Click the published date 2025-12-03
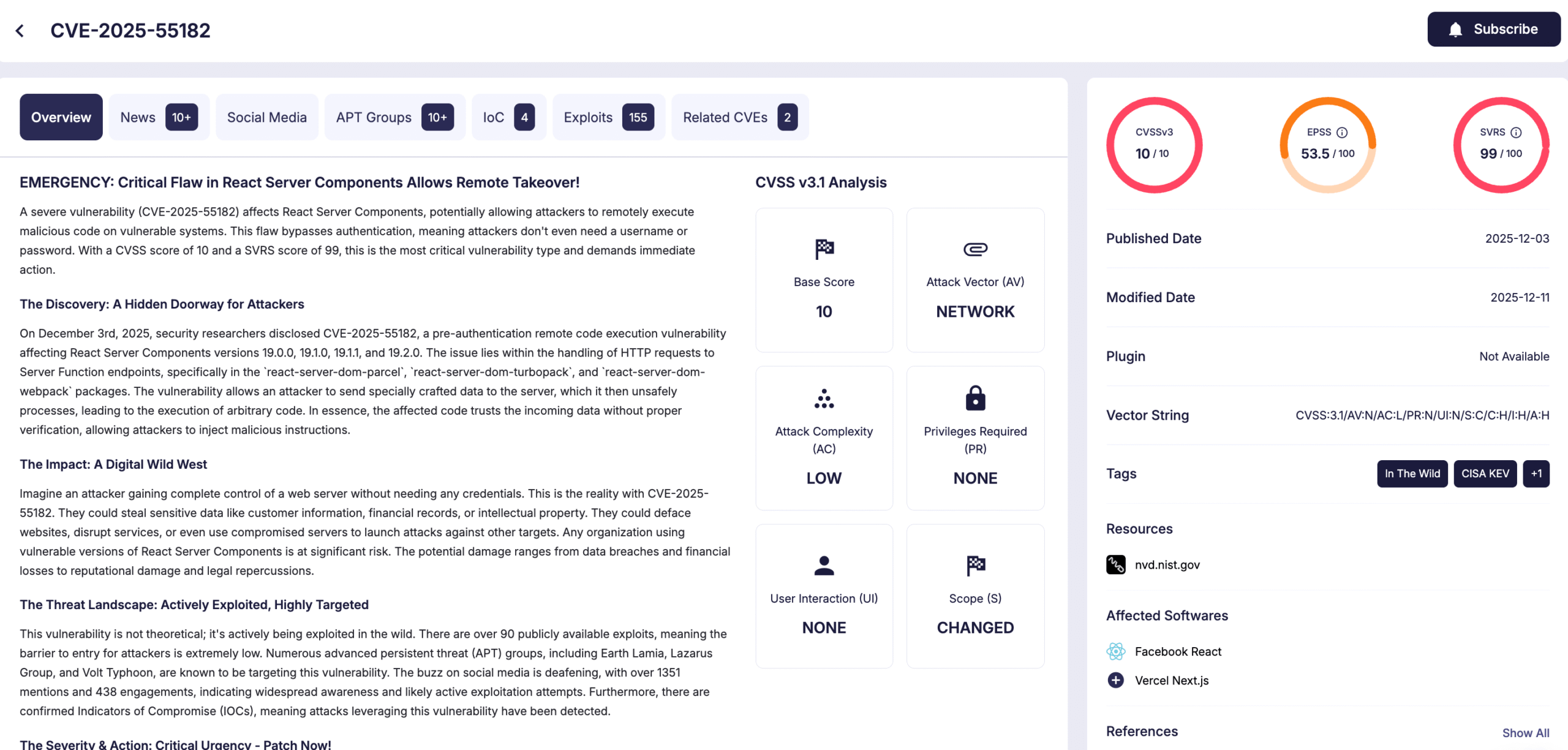Screen dimensions: 1568x750 tap(1517, 239)
